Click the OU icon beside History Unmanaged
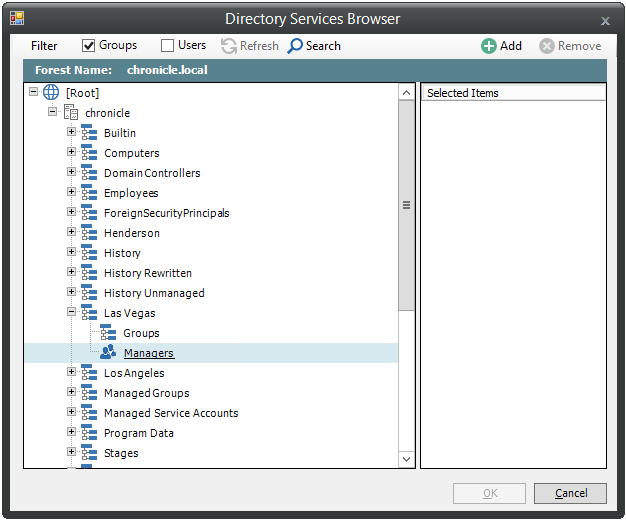Screen dimensions: 626x520 point(89,292)
